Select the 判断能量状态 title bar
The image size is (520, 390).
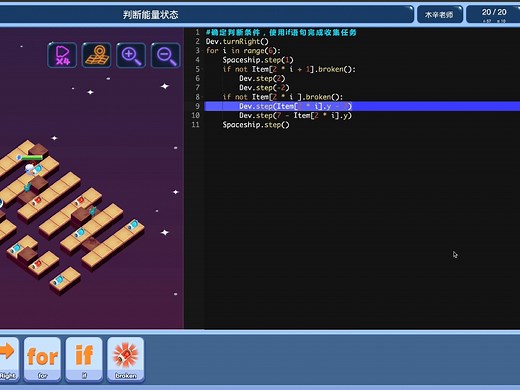pyautogui.click(x=151, y=15)
